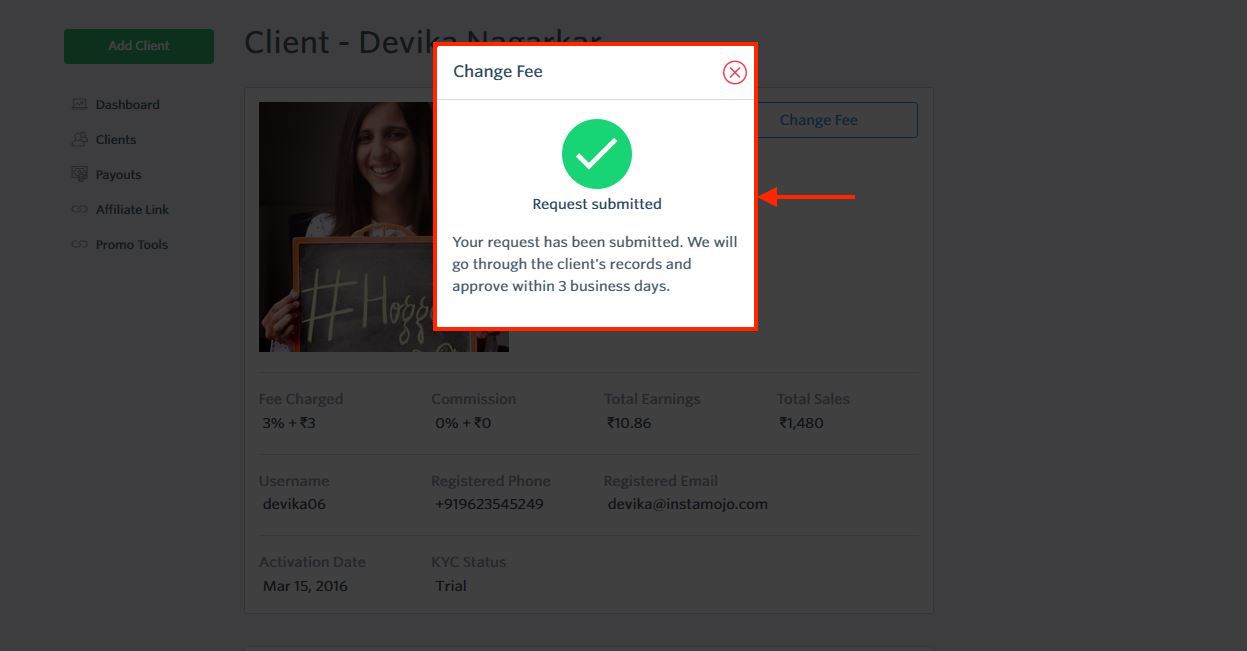Image resolution: width=1247 pixels, height=651 pixels.
Task: Click the Total Sales value ₹1,480
Action: (x=802, y=423)
